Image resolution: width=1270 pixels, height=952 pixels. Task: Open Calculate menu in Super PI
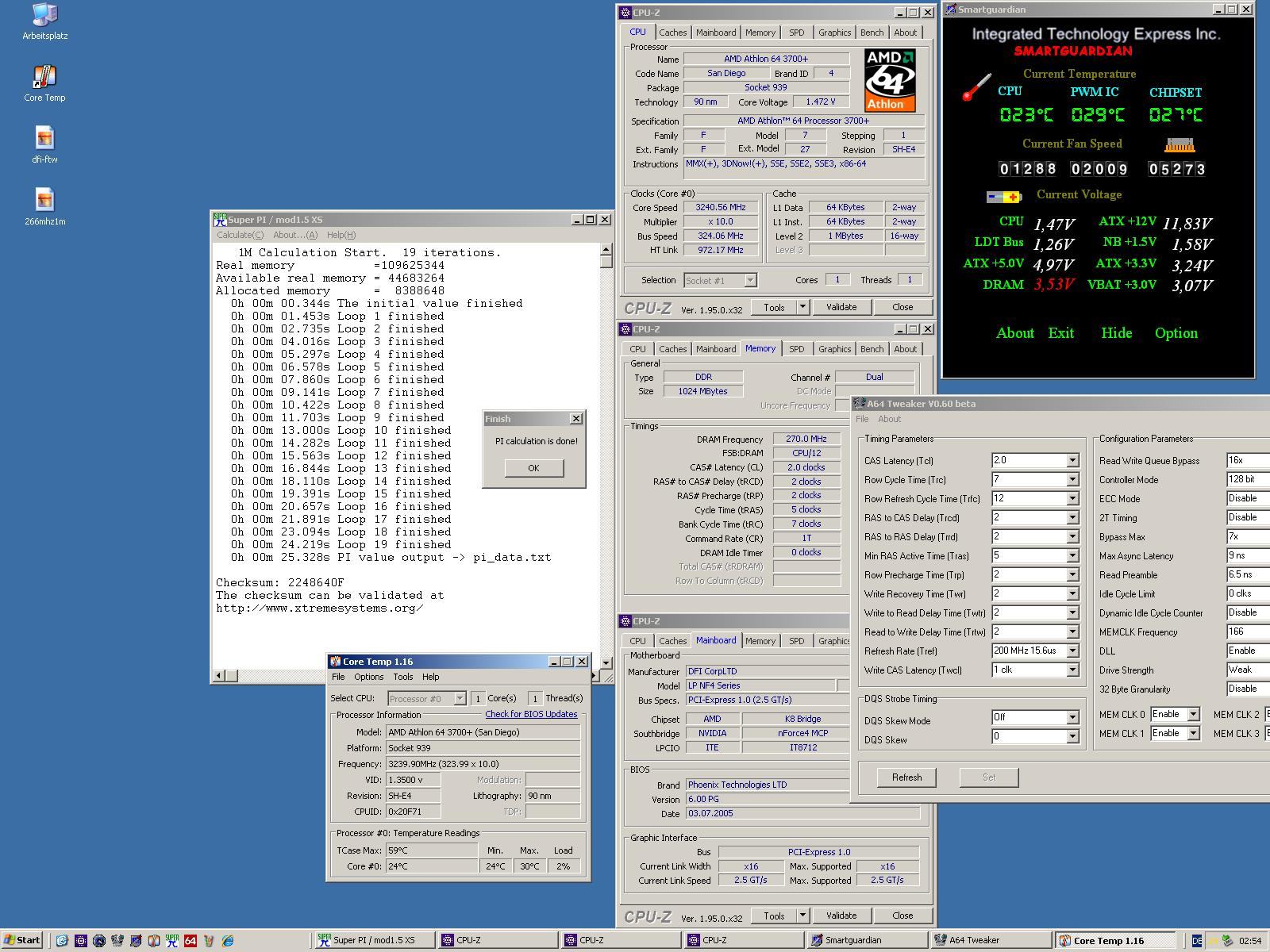240,235
